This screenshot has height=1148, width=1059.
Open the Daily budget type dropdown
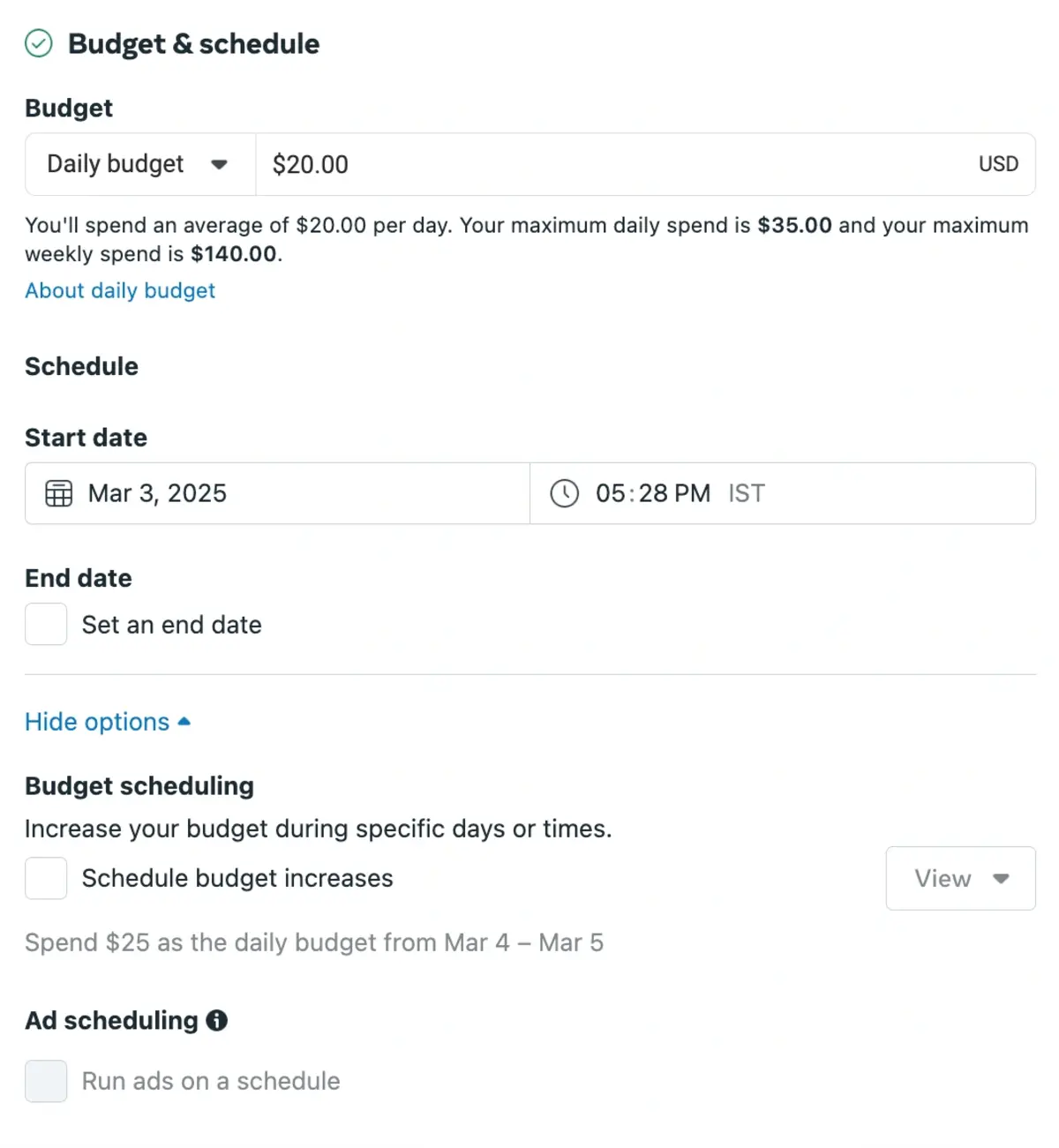(140, 164)
